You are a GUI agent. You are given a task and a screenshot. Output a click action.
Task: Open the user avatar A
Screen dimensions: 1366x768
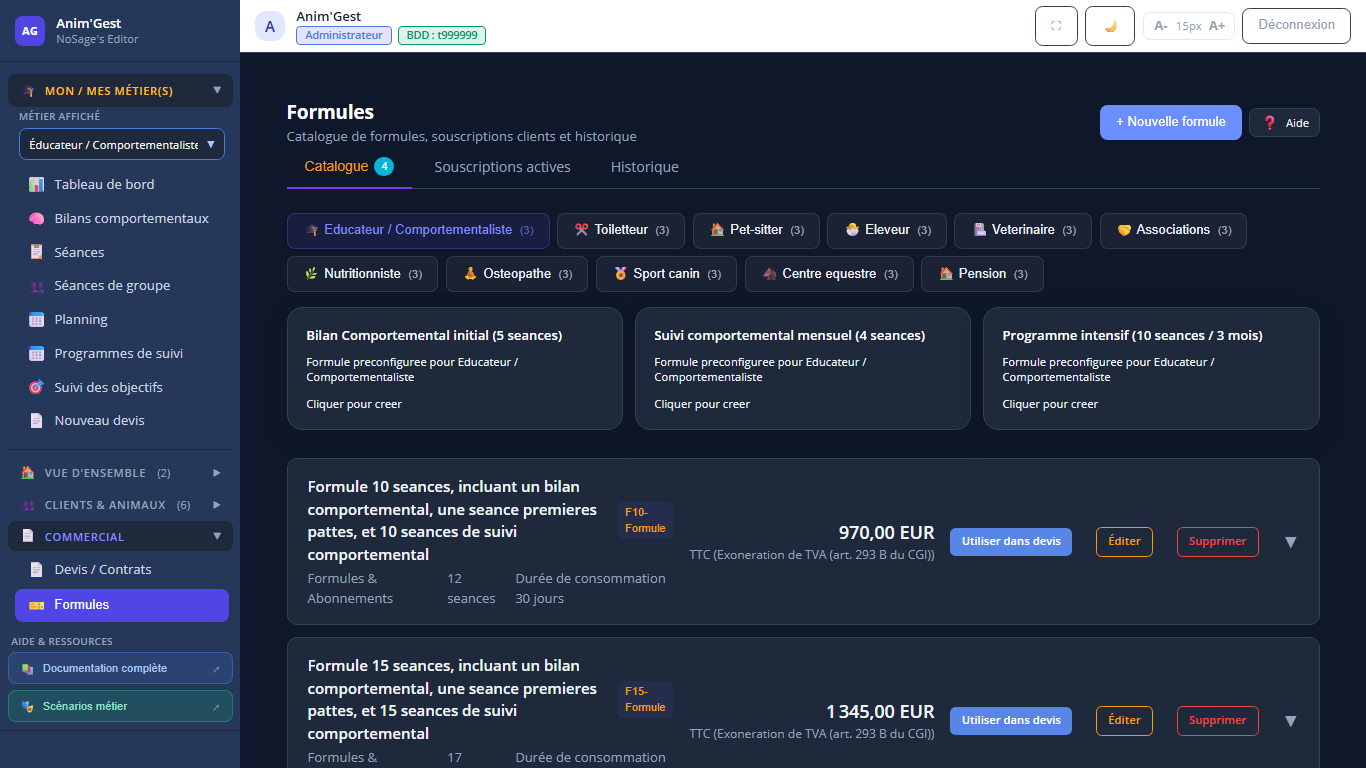click(270, 26)
